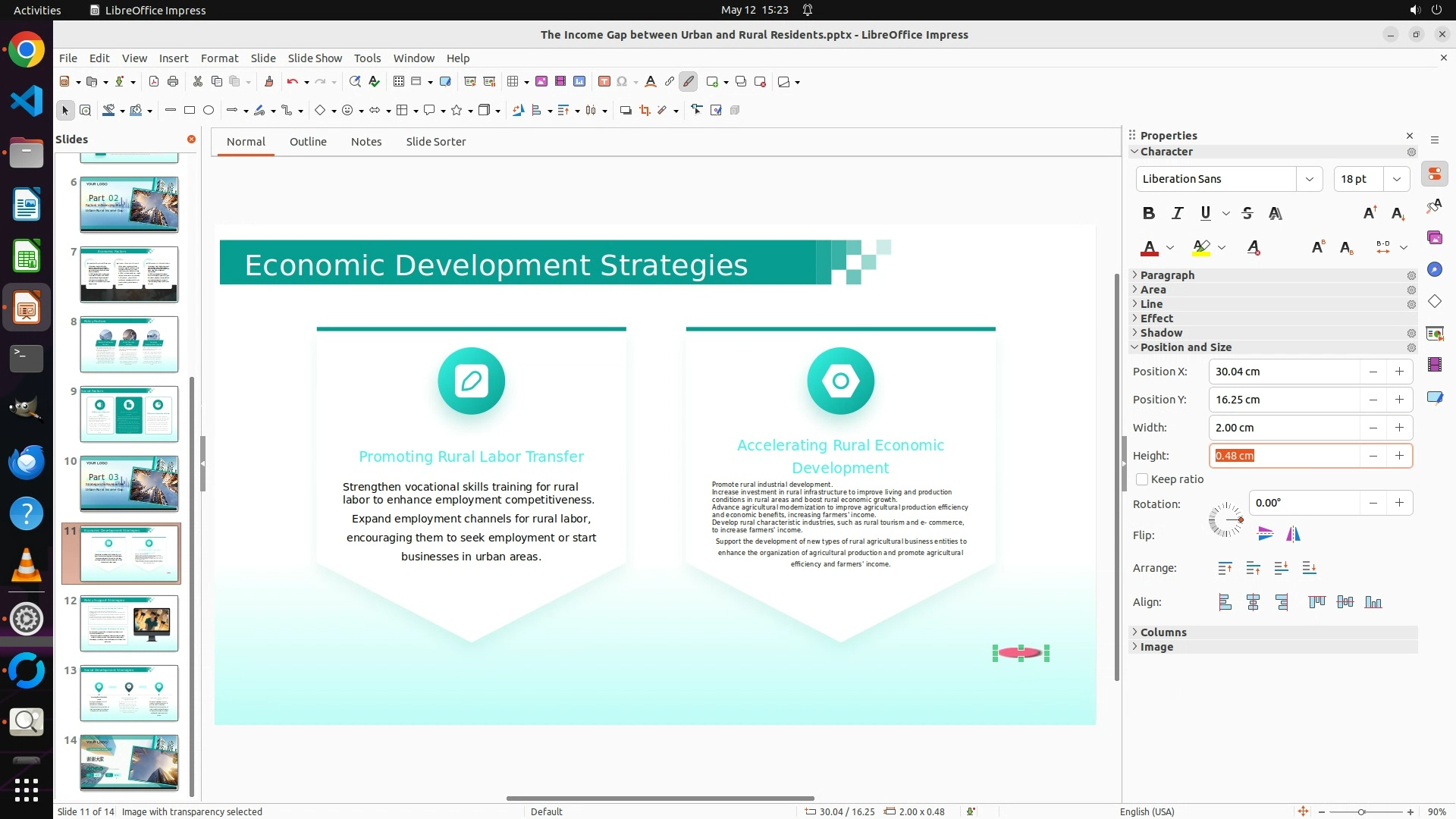1456x819 pixels.
Task: Increase Width with the plus button
Action: tap(1399, 428)
